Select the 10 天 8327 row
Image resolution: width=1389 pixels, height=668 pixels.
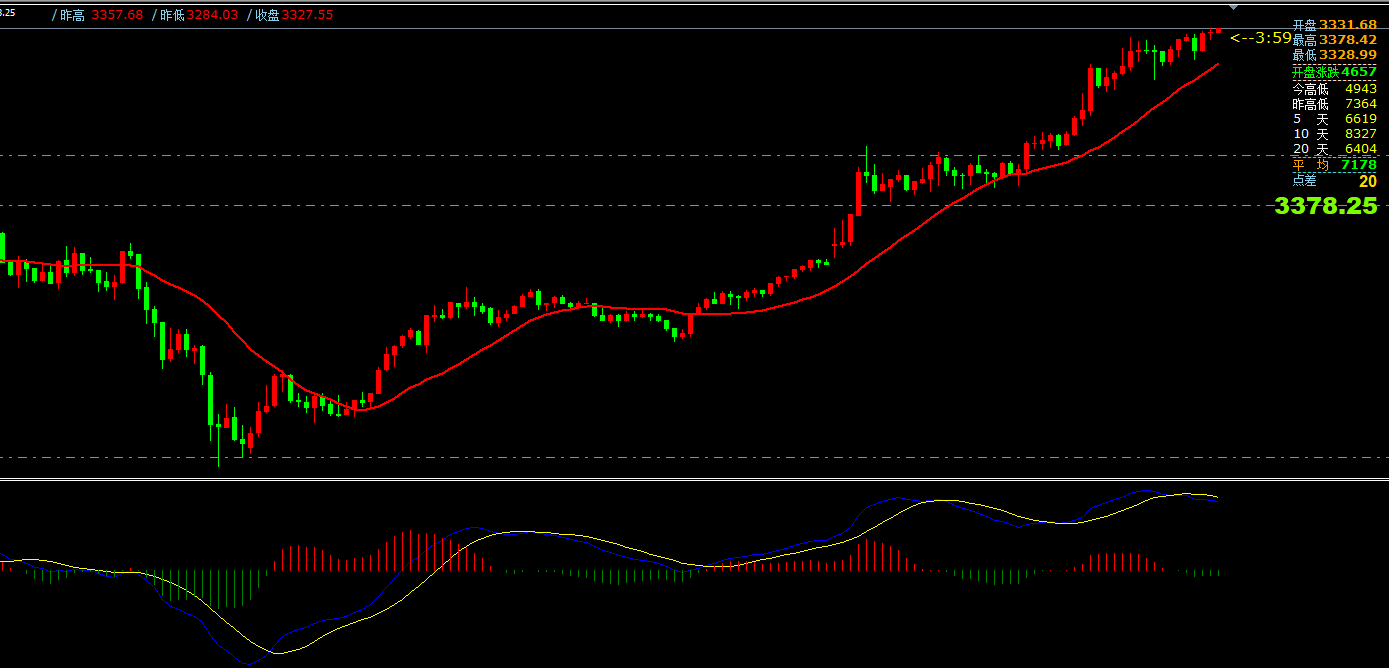click(1334, 134)
